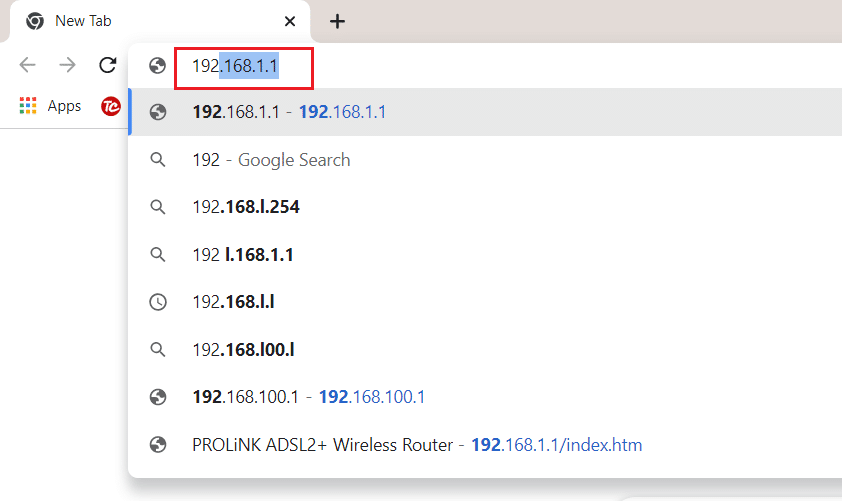Viewport: 842px width, 501px height.
Task: Click the red bookmark icon beside Apps
Action: pyautogui.click(x=111, y=106)
